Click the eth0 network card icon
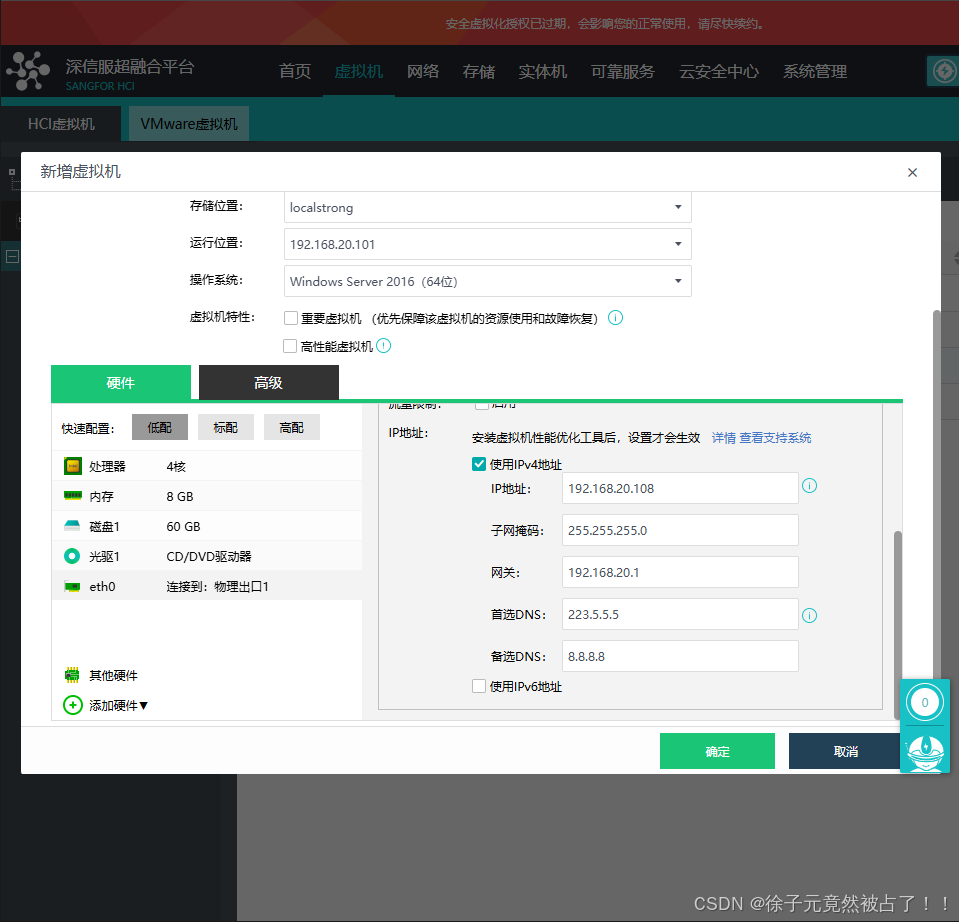 (x=72, y=586)
